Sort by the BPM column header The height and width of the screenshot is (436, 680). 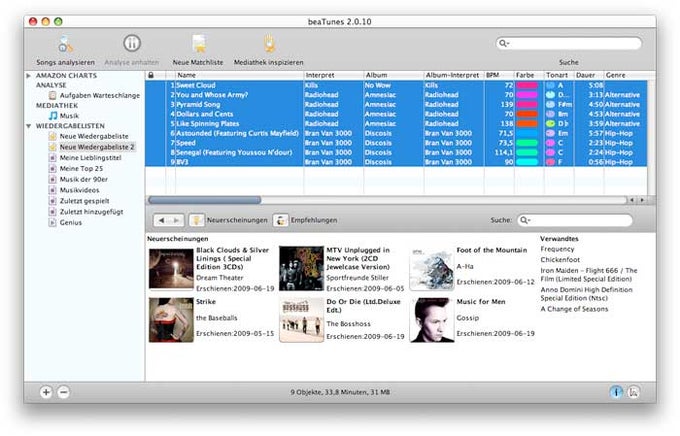499,75
